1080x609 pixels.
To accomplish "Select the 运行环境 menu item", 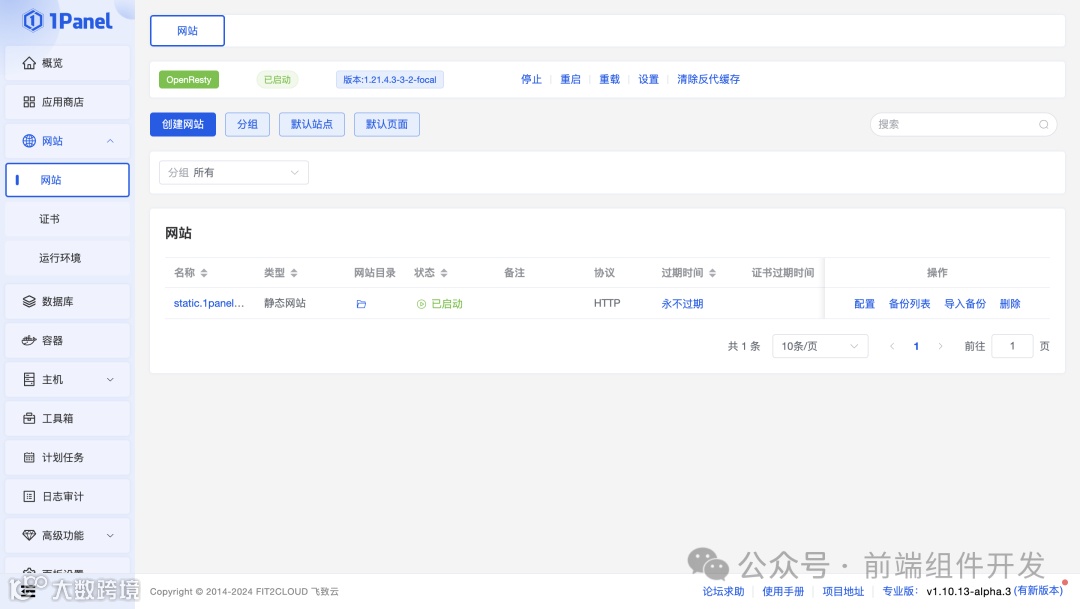I will point(58,257).
